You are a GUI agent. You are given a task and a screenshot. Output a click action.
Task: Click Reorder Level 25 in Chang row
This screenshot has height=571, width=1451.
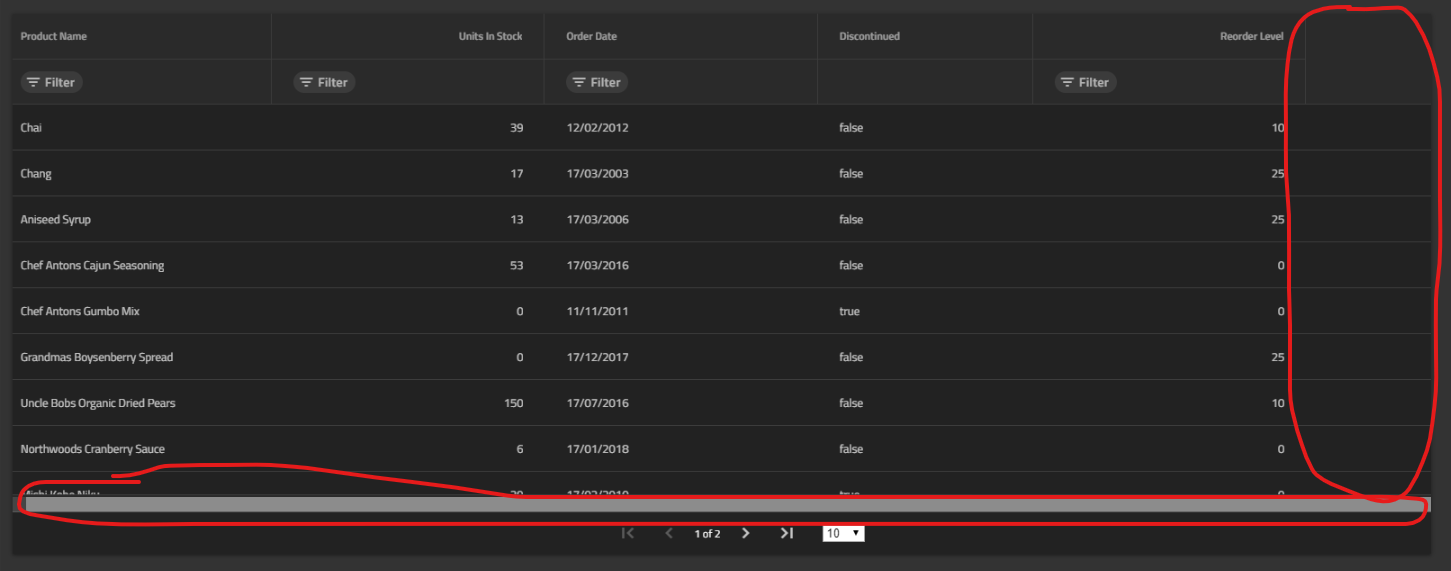[x=1278, y=174]
